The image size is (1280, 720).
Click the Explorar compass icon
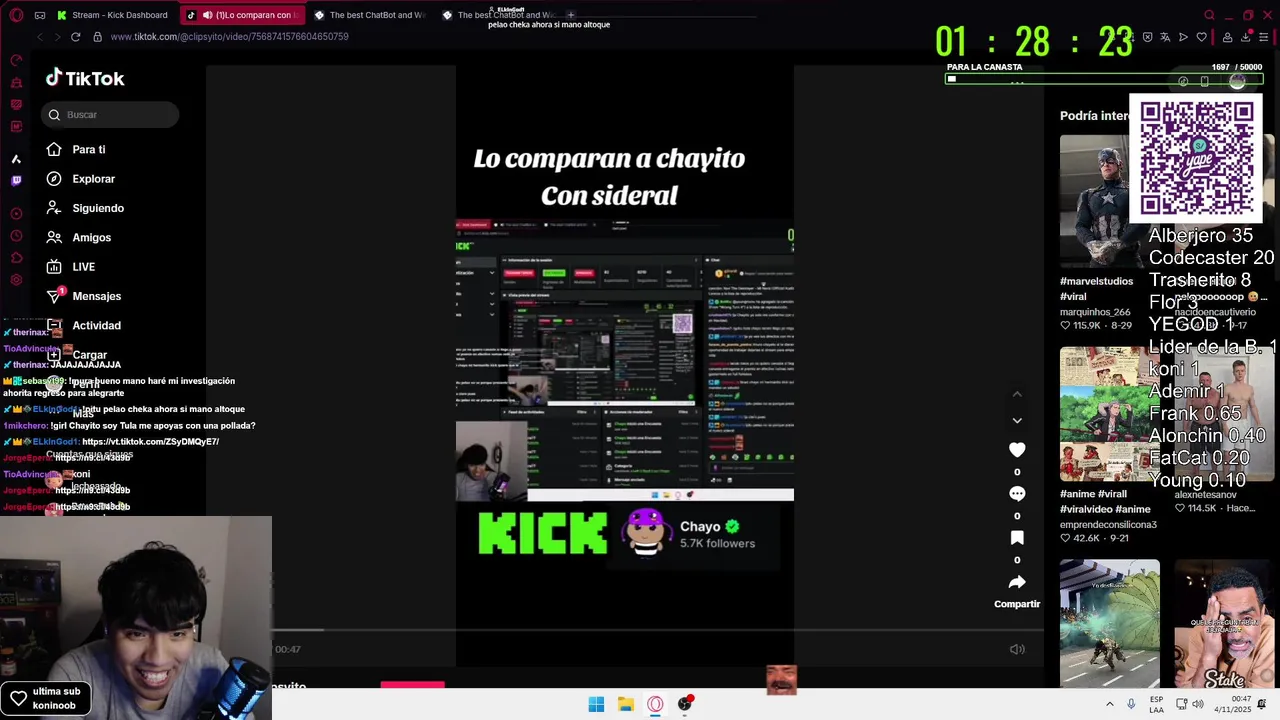click(x=54, y=179)
